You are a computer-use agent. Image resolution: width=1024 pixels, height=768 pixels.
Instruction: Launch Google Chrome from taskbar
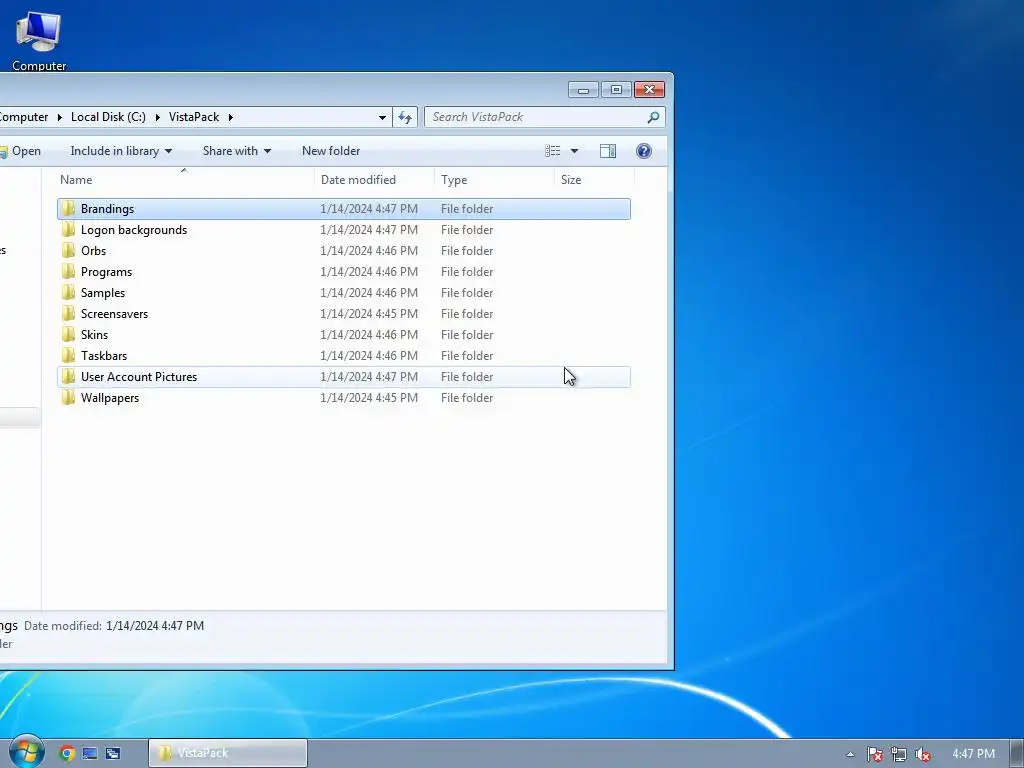[x=67, y=753]
